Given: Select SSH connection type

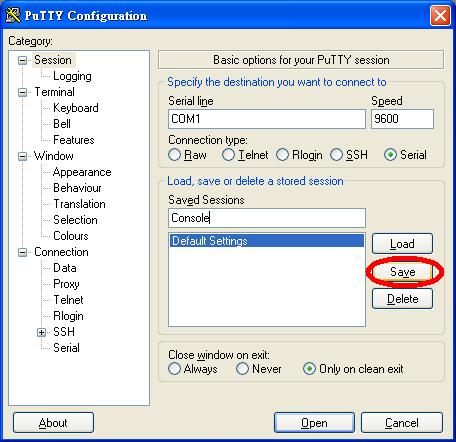Looking at the screenshot, I should 336,155.
